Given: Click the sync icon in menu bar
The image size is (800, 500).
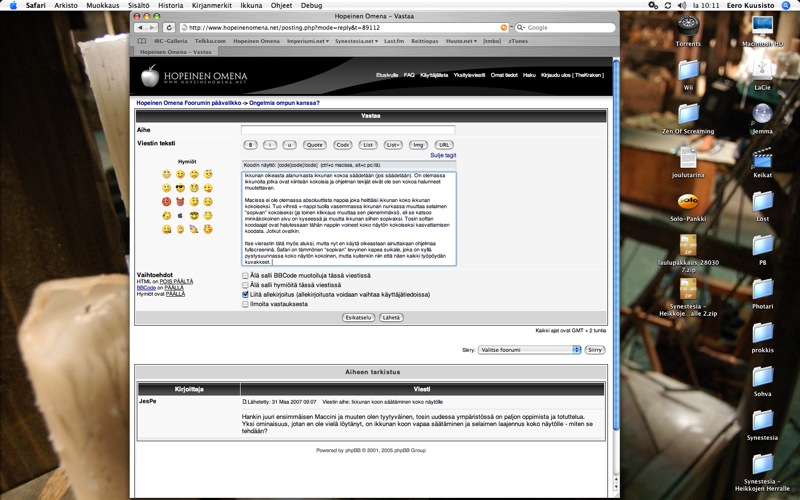Looking at the screenshot, I should point(668,5).
